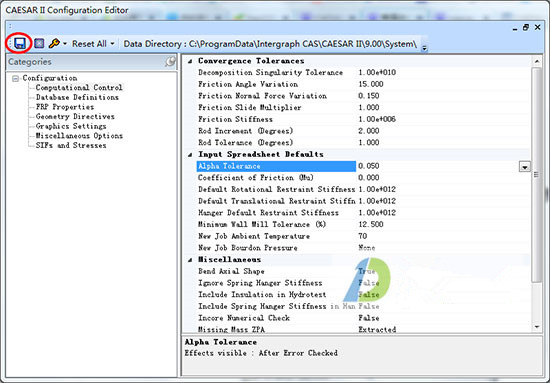
Task: Collapse the Input Spreadsheet Defaults section
Action: (x=190, y=154)
